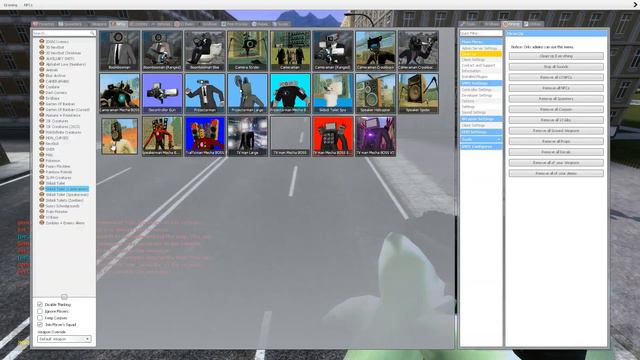Open Admin Server Settings entry

[x=480, y=48]
